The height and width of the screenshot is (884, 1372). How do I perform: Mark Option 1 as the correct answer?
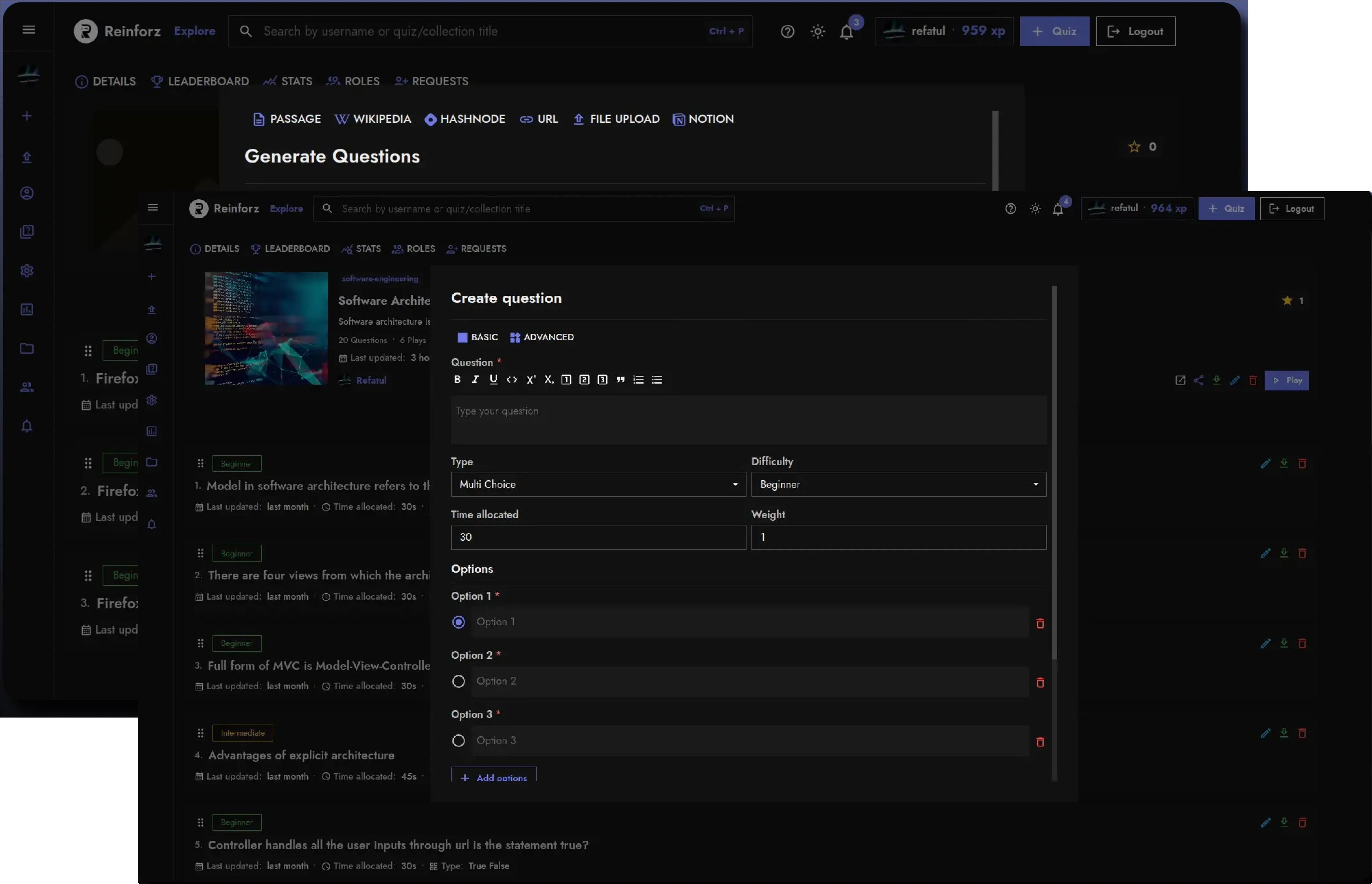(458, 622)
